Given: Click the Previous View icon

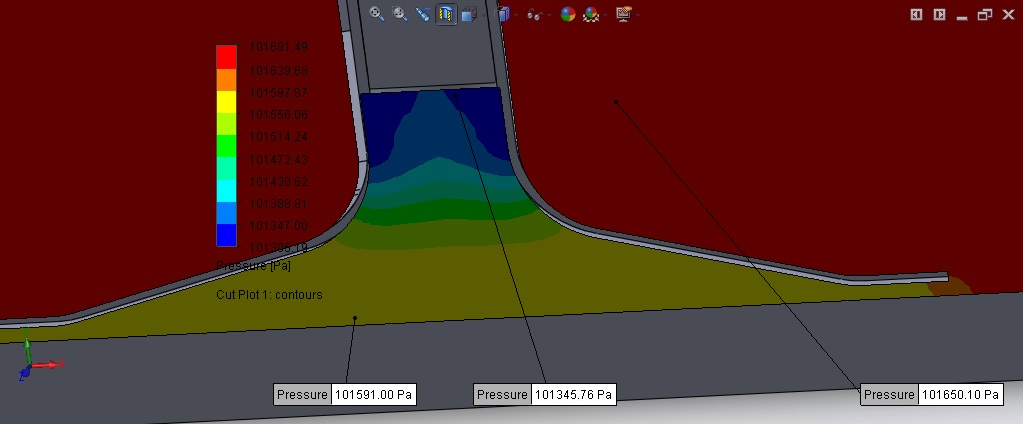Looking at the screenshot, I should coord(423,14).
